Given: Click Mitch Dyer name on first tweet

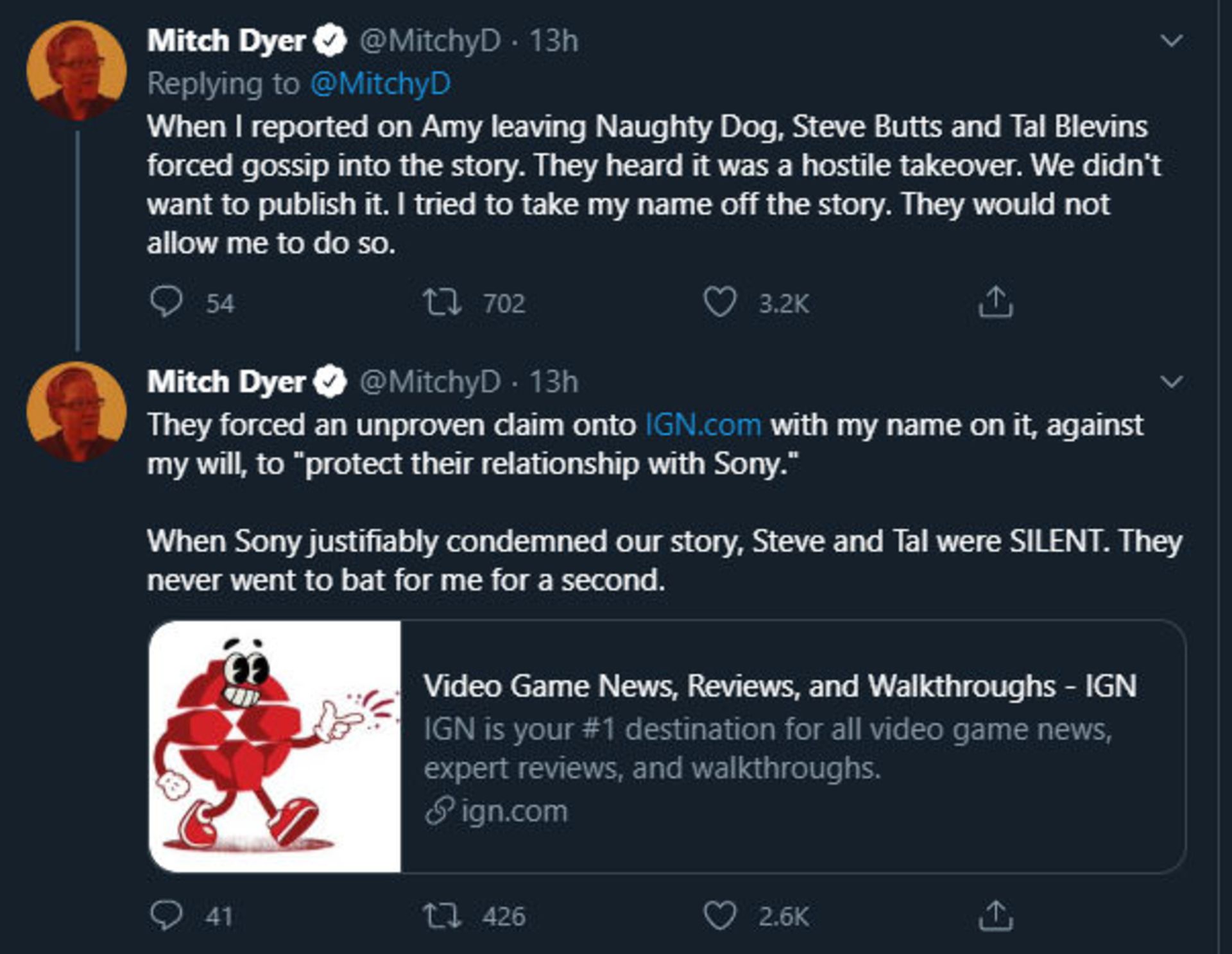Looking at the screenshot, I should tap(226, 41).
